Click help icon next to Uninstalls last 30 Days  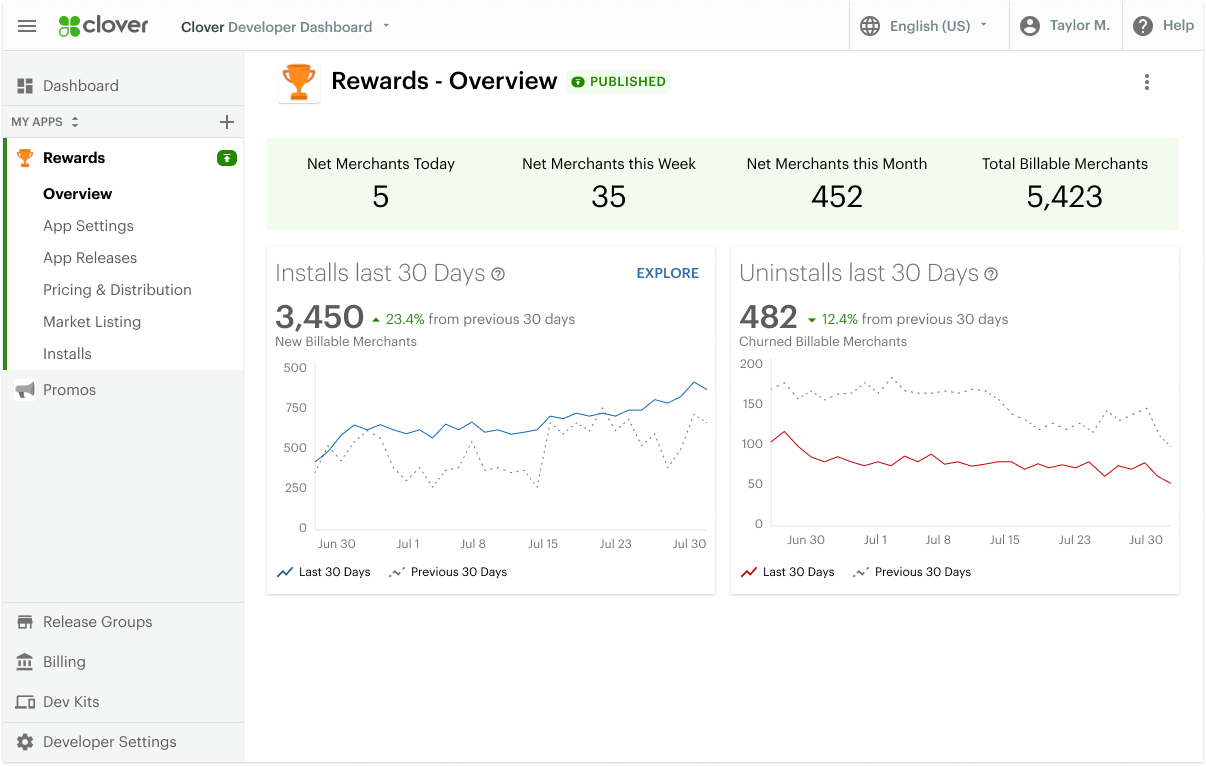click(991, 274)
